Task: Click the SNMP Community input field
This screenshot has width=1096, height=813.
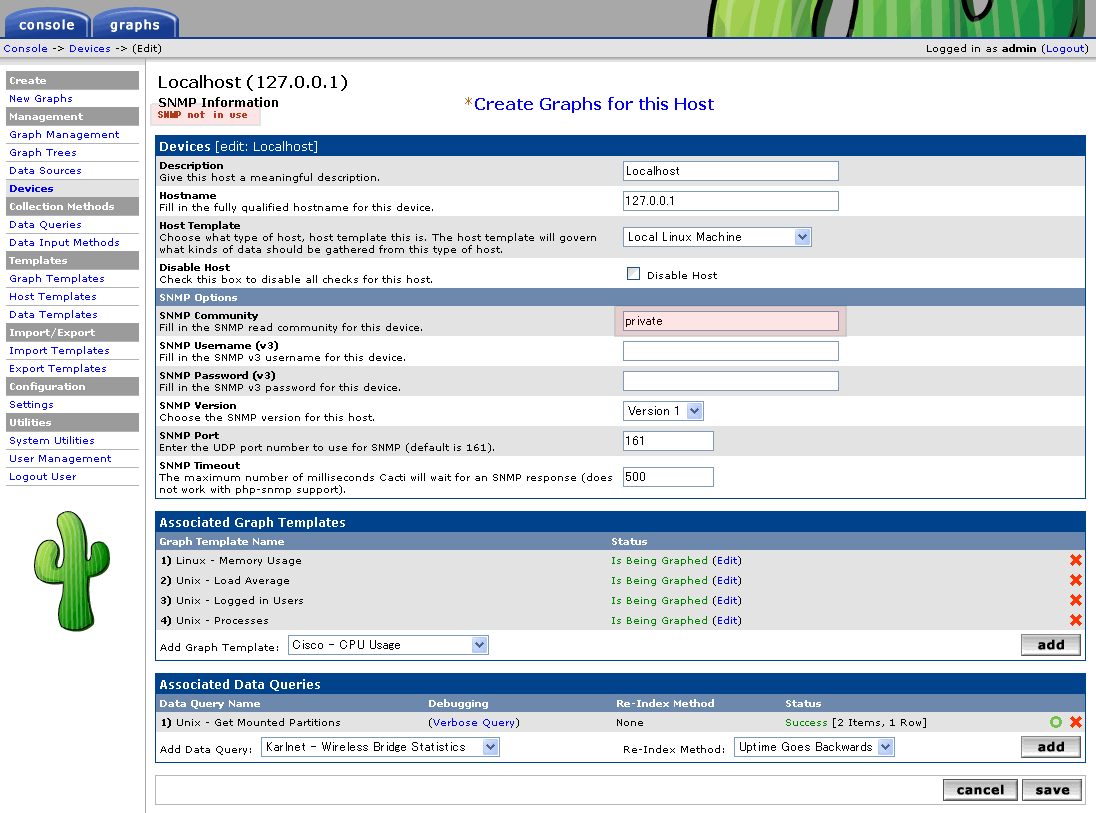Action: coord(730,321)
